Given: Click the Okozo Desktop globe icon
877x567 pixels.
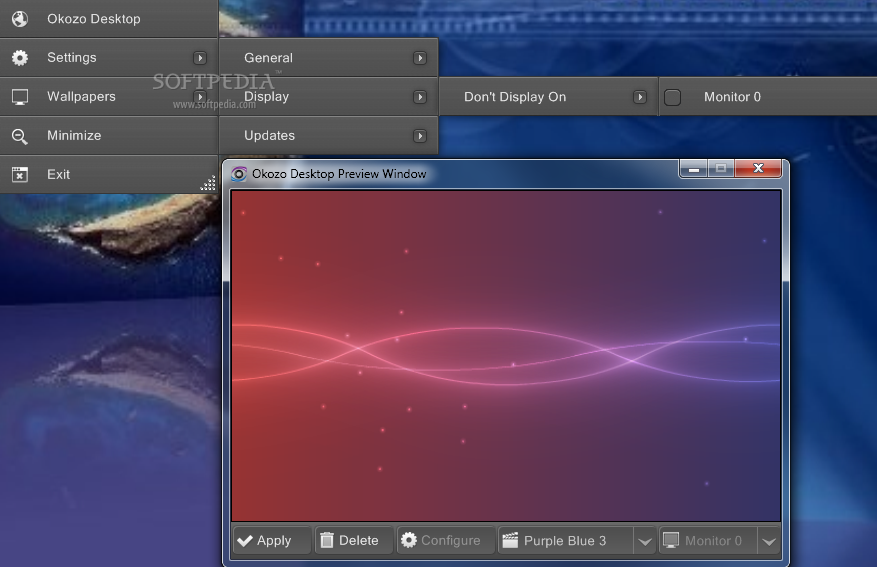Looking at the screenshot, I should click(20, 19).
